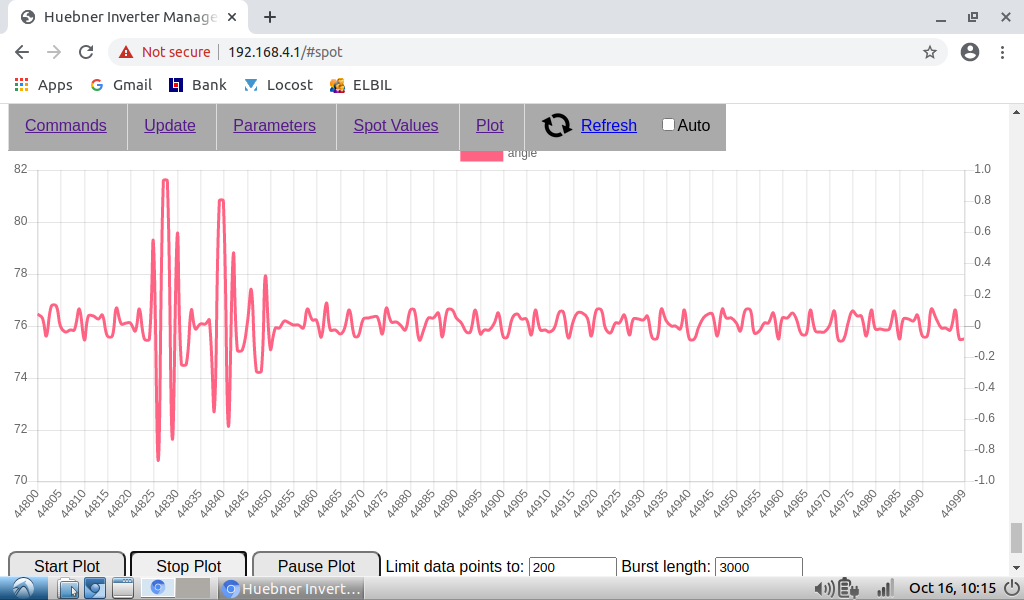Bookmark this page with the star icon

[x=929, y=52]
